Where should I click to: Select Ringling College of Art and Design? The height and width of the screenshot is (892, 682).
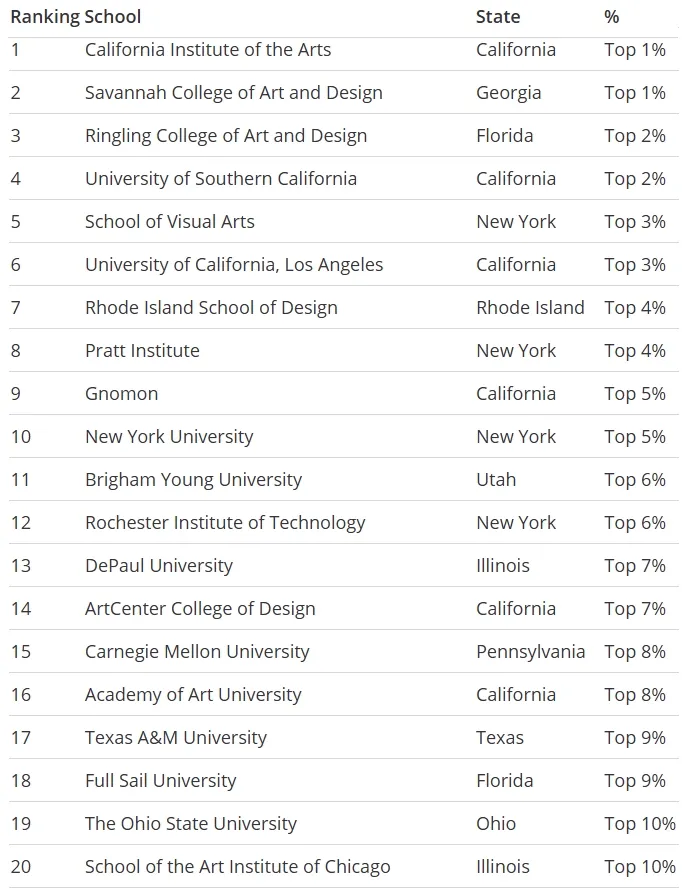(x=226, y=136)
